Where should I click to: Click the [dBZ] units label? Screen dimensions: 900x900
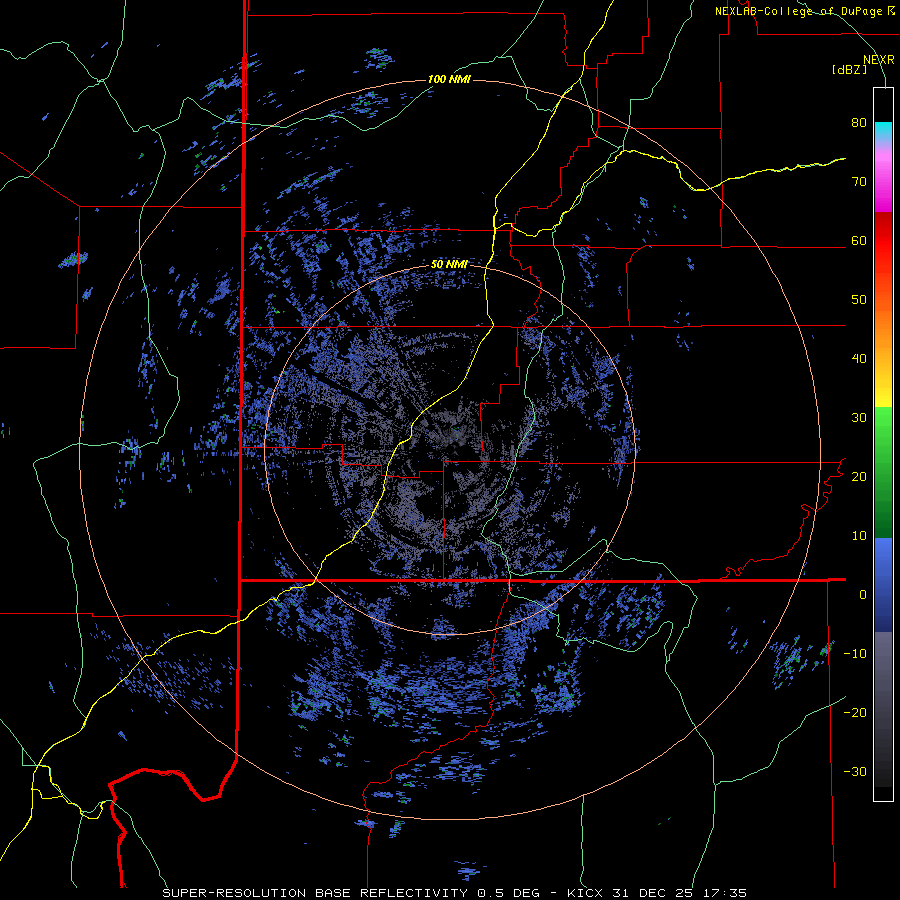point(849,69)
